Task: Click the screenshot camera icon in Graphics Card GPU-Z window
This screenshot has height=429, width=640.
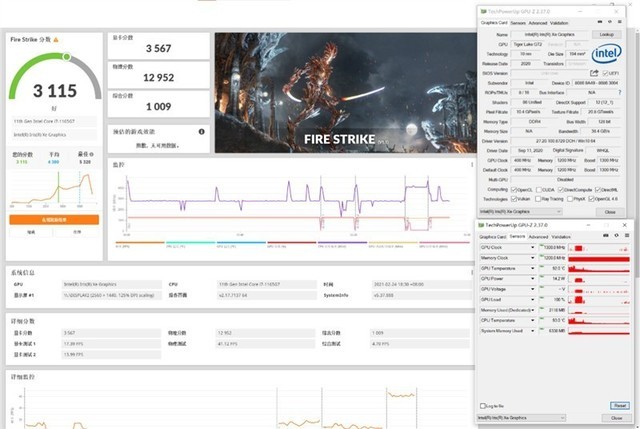Action: 600,22
